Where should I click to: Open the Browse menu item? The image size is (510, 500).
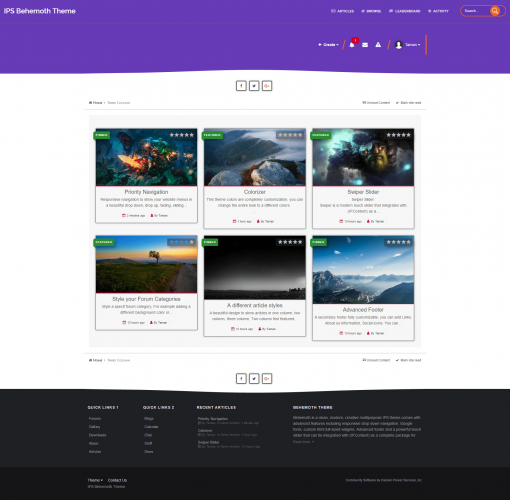pos(371,11)
